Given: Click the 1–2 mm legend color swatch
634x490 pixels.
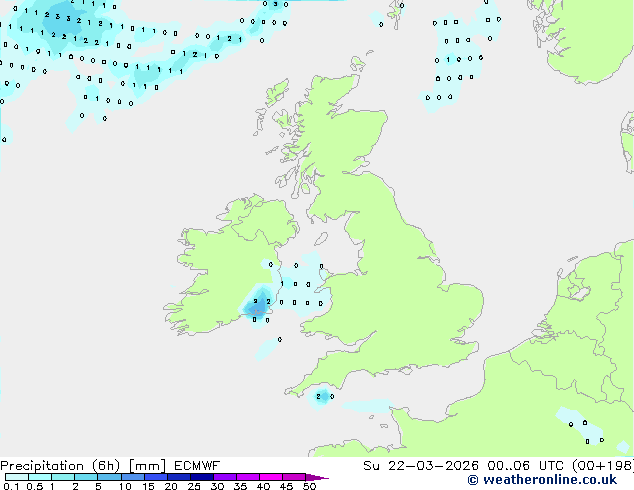Looking at the screenshot, I should pyautogui.click(x=63, y=477).
